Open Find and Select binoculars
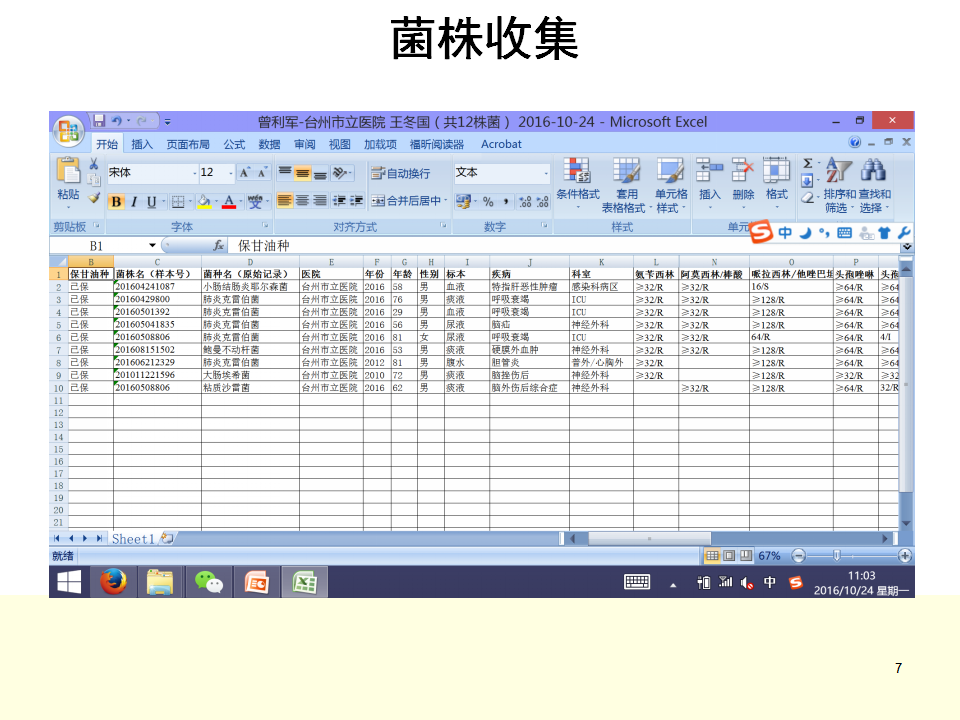This screenshot has width=960, height=720. pos(874,184)
